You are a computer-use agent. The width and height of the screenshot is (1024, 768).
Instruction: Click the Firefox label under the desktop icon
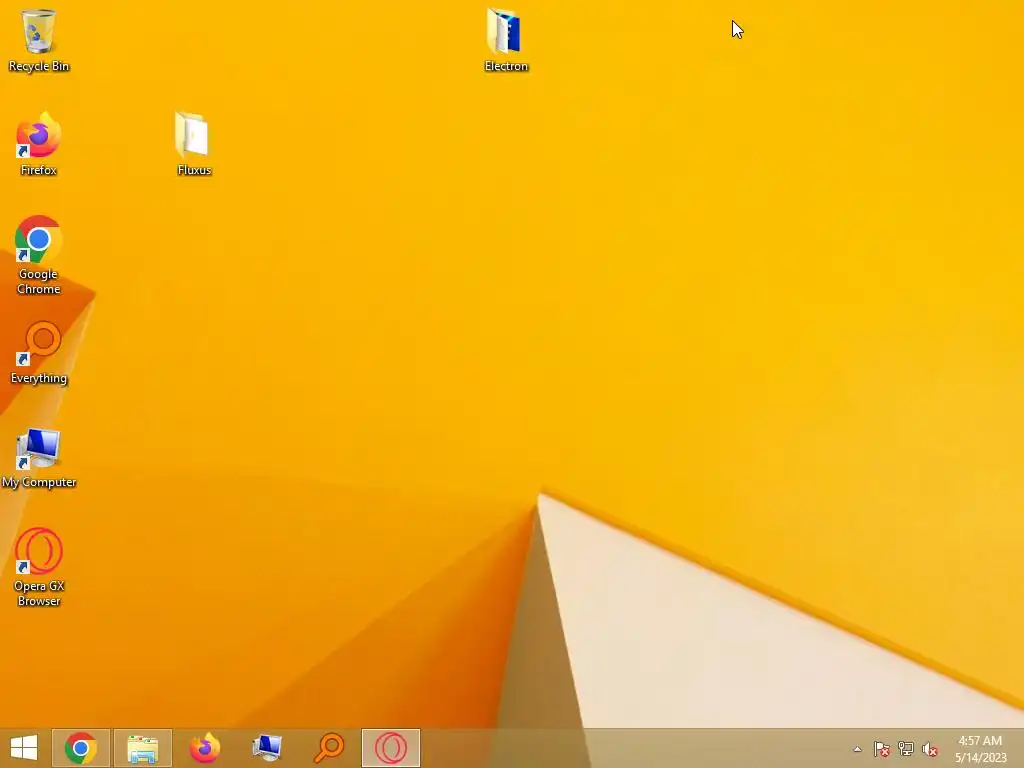39,170
